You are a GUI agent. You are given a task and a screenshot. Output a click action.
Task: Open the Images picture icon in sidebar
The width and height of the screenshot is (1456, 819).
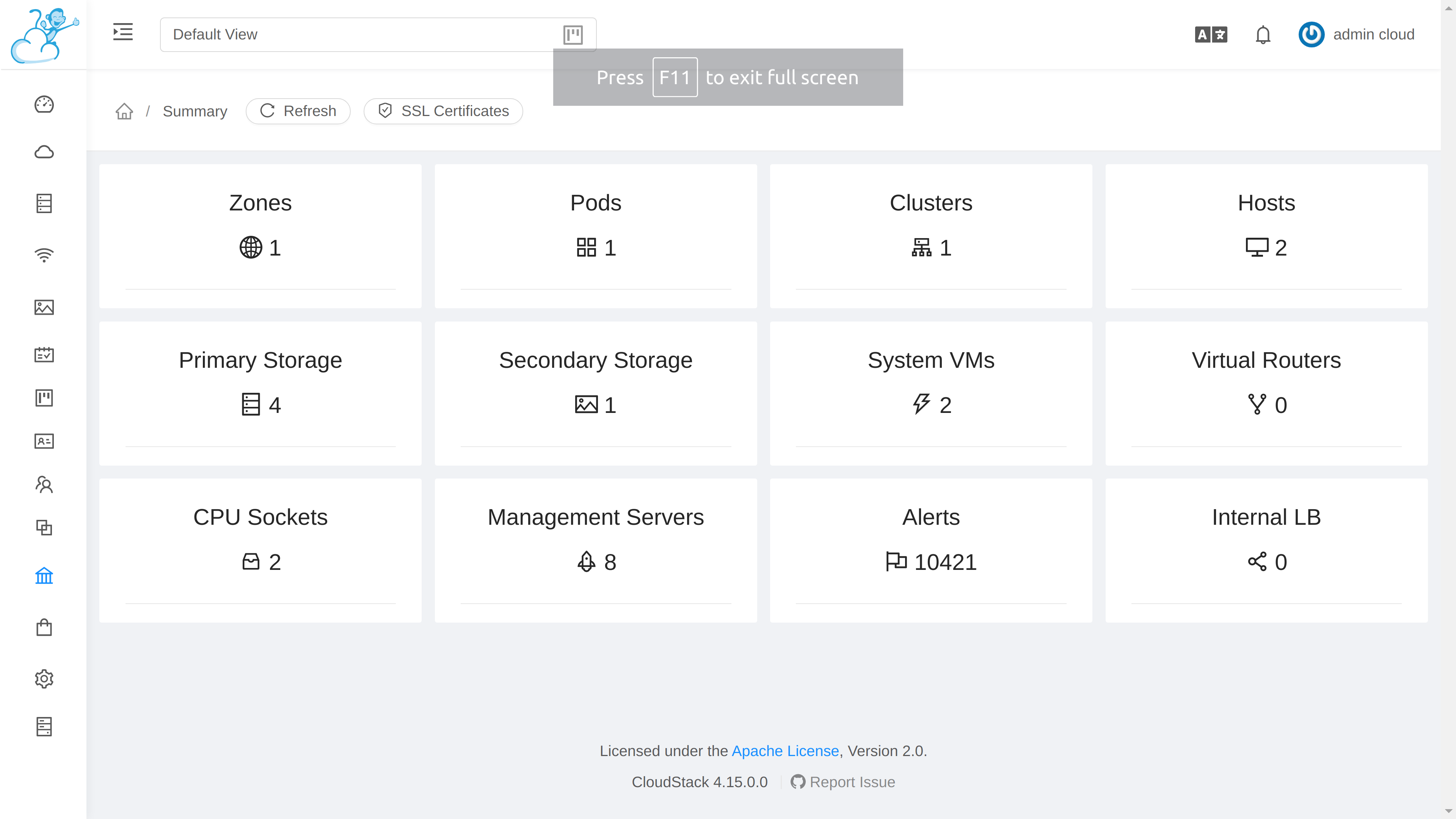tap(44, 307)
